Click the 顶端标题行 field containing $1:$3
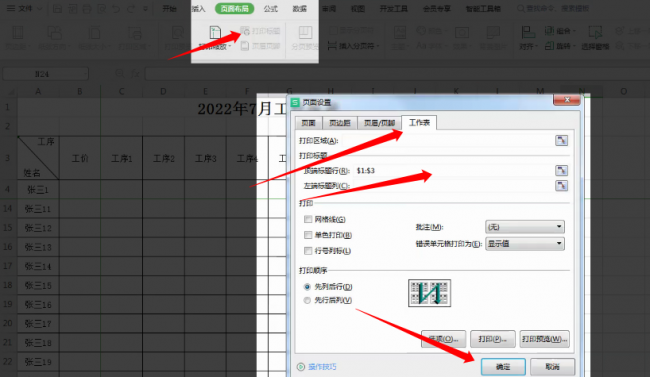Screen dimensions: 650x377 (x=454, y=170)
